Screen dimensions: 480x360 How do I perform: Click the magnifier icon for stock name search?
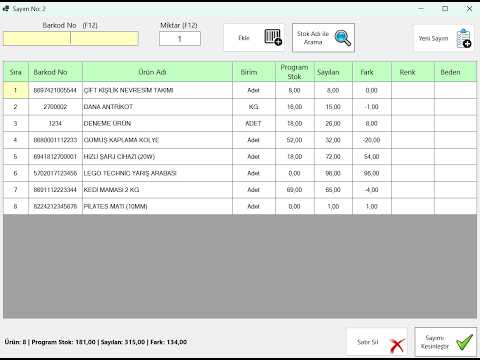343,38
